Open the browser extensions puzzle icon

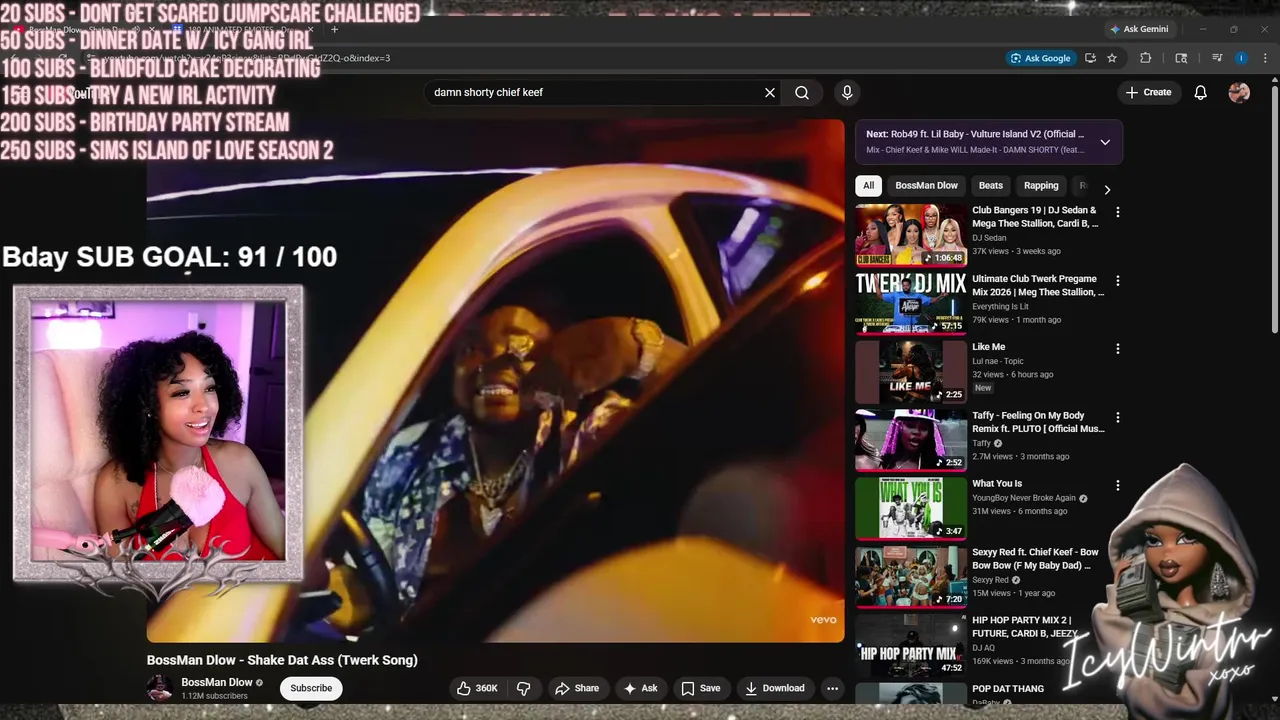1146,58
